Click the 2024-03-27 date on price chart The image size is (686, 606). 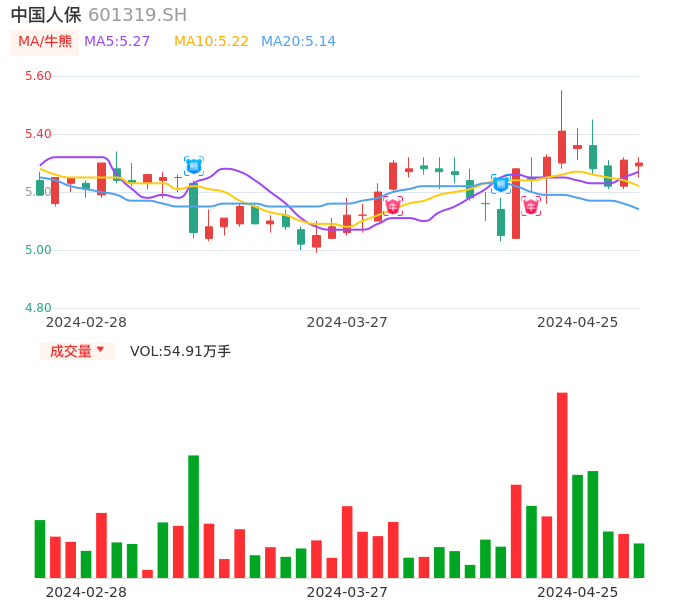tap(347, 322)
